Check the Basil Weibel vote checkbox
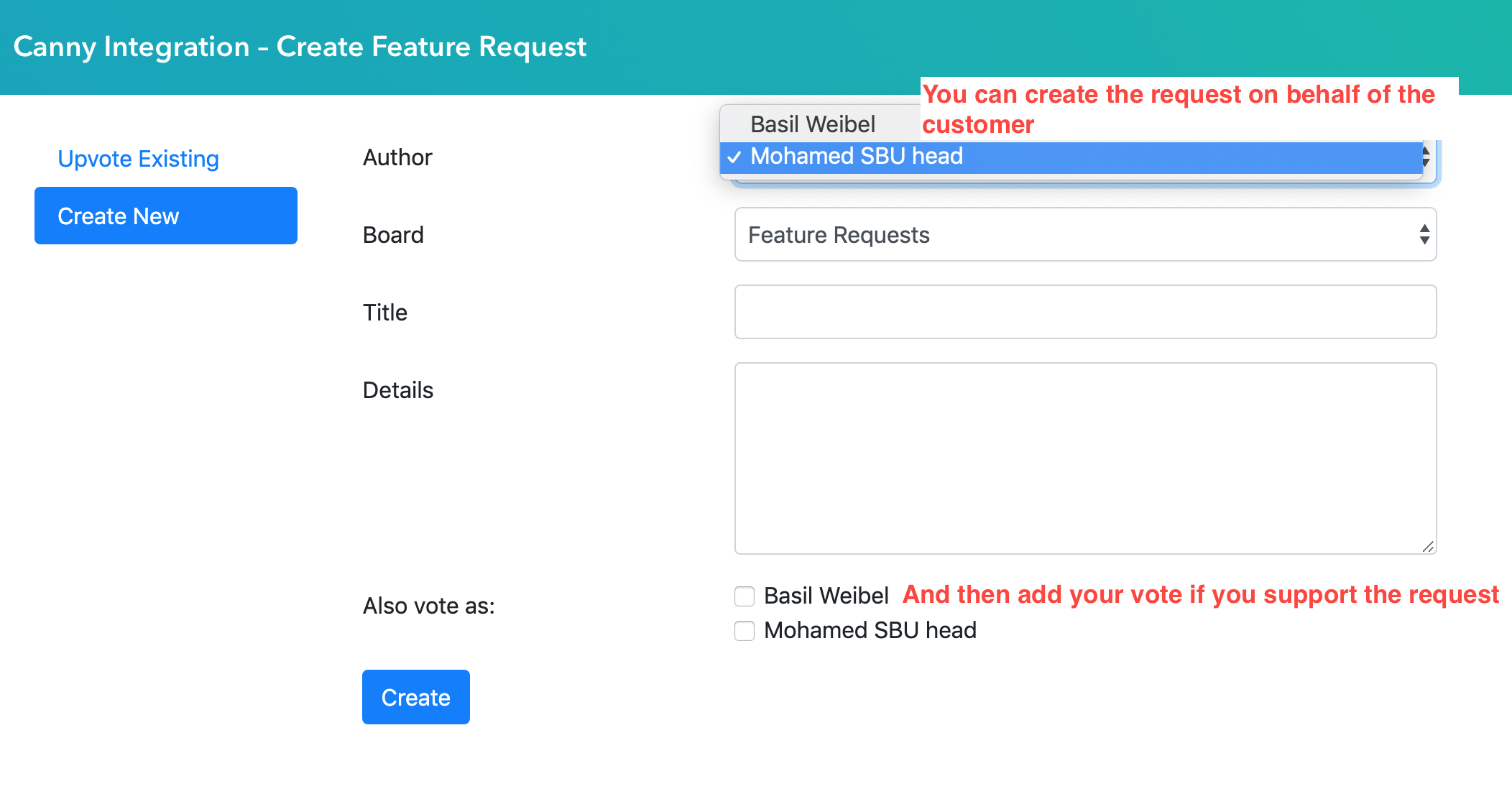1512x789 pixels. (745, 596)
